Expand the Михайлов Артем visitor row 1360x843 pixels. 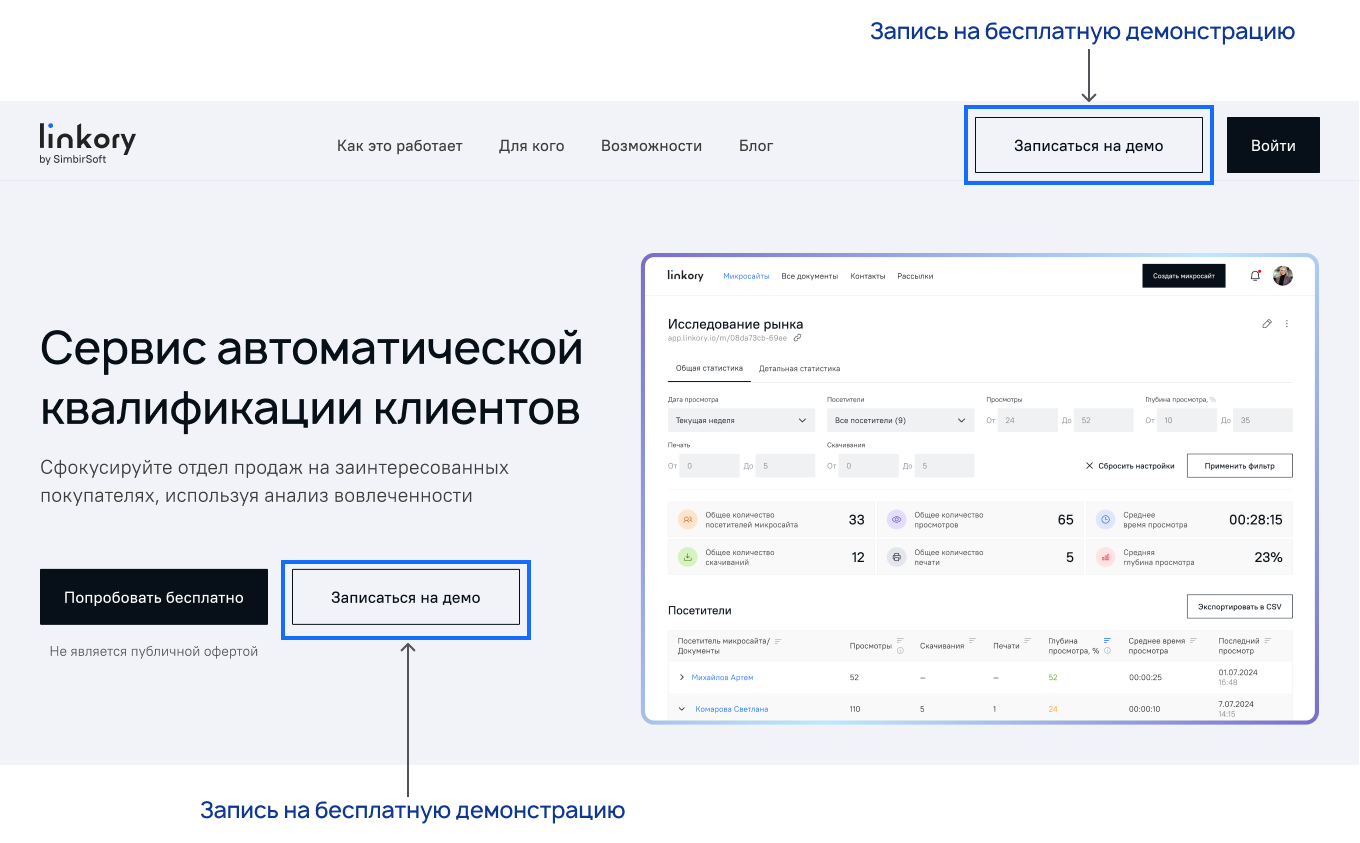click(x=681, y=676)
